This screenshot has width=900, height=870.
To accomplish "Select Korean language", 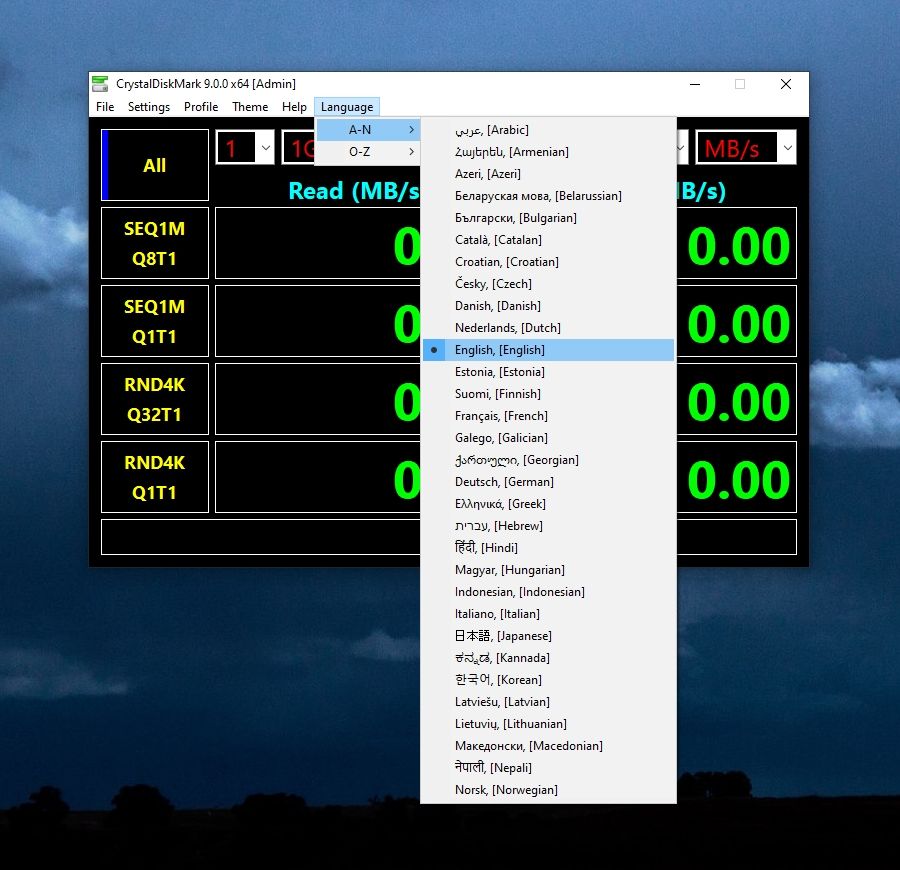I will (x=548, y=680).
